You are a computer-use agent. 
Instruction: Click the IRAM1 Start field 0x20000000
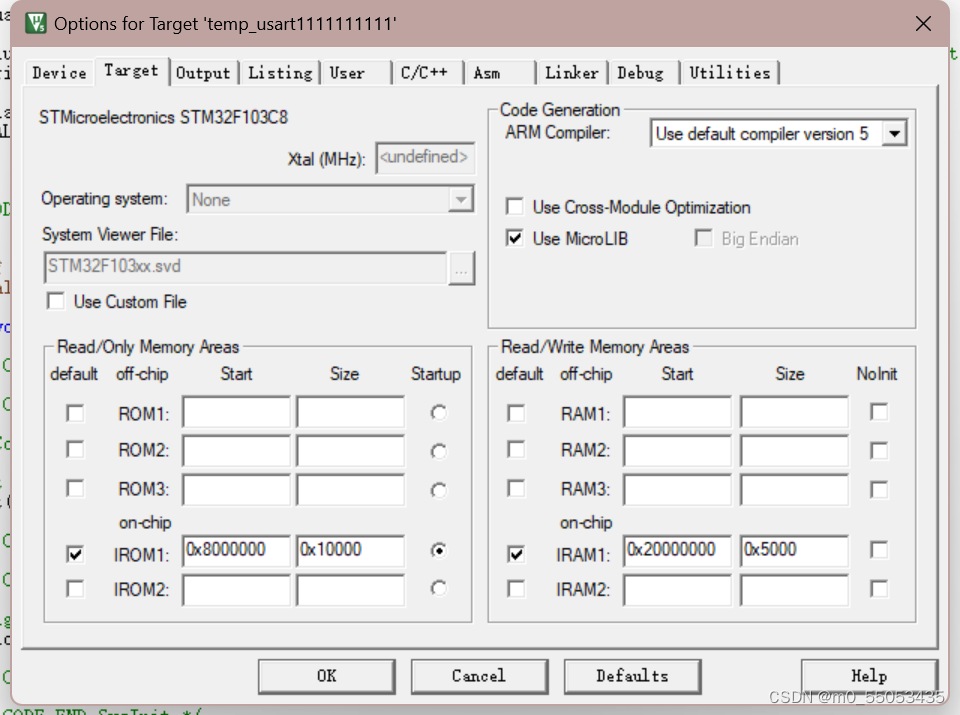click(x=678, y=551)
